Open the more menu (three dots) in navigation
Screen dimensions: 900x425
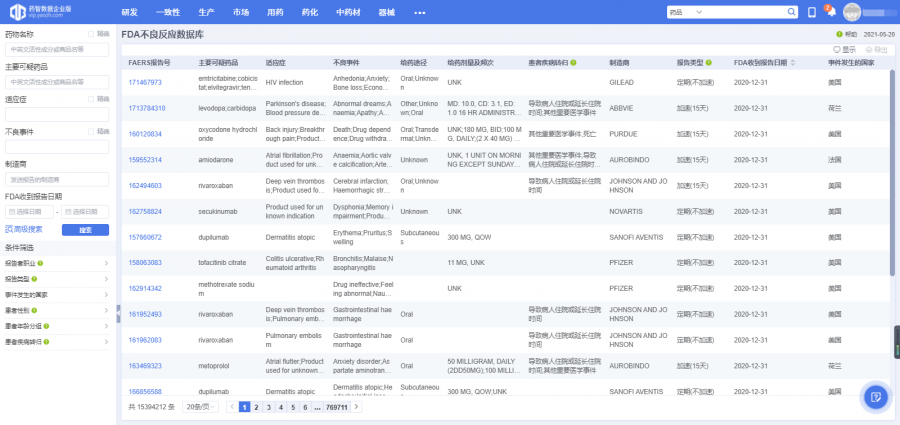[x=420, y=12]
